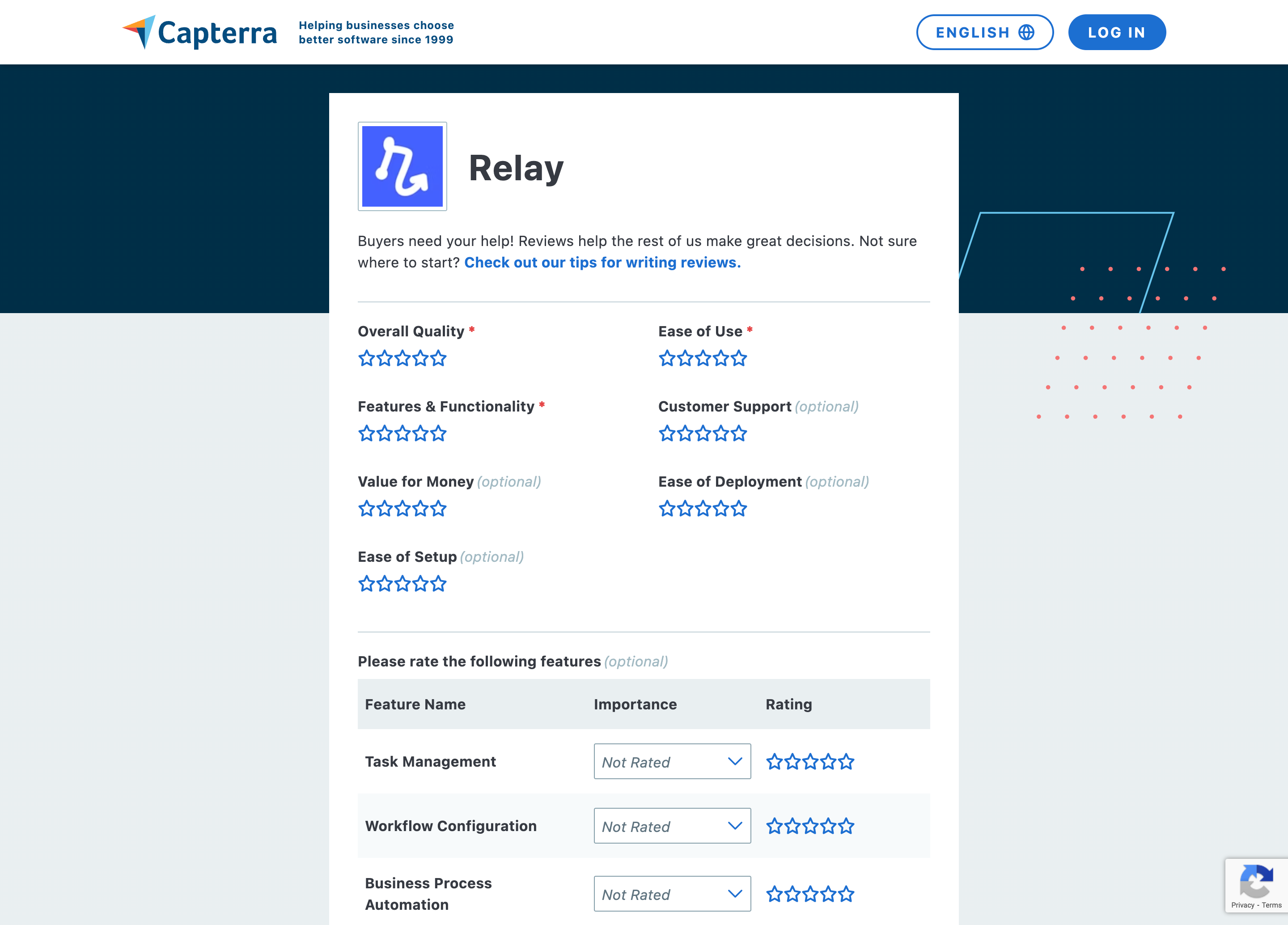Rate Ease of Use four stars
1288x925 pixels.
coord(721,358)
